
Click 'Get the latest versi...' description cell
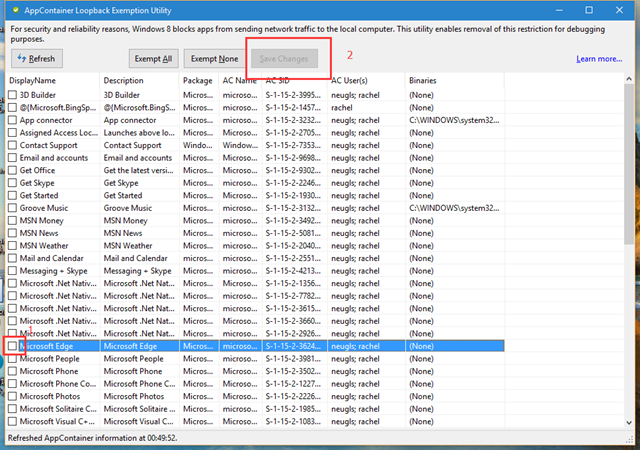click(139, 170)
